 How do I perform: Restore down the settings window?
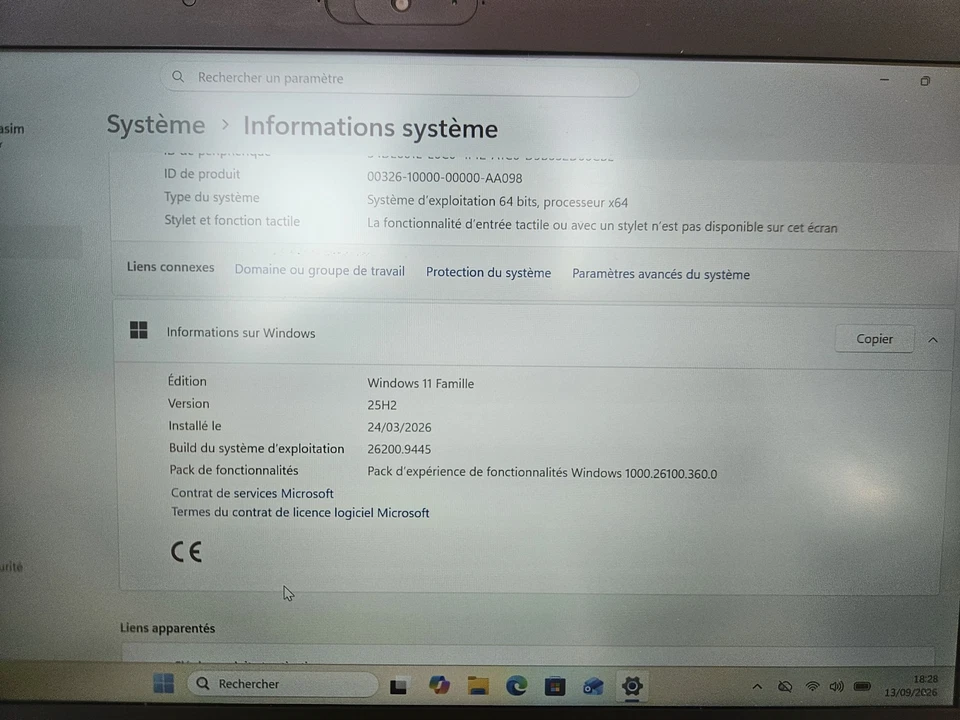(925, 81)
